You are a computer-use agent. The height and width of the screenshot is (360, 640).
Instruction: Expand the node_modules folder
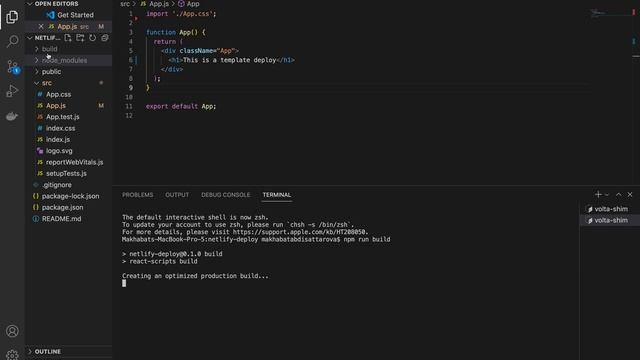coord(68,60)
